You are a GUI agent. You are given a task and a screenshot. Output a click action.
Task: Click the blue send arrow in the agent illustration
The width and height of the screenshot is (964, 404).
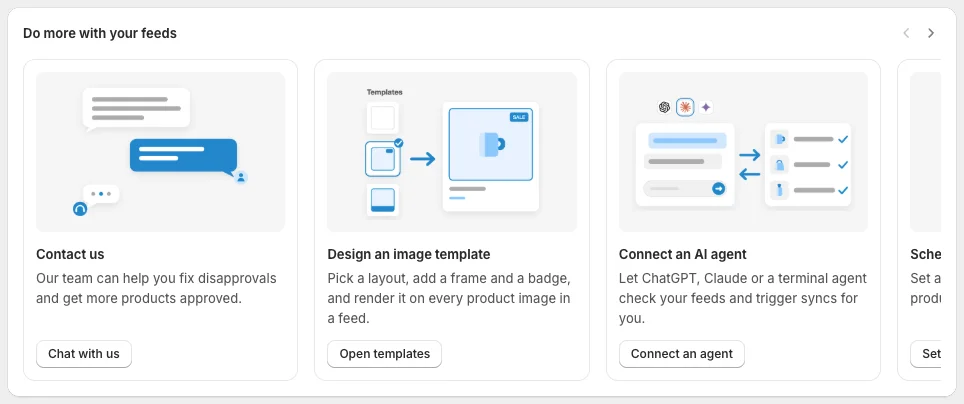[x=718, y=189]
